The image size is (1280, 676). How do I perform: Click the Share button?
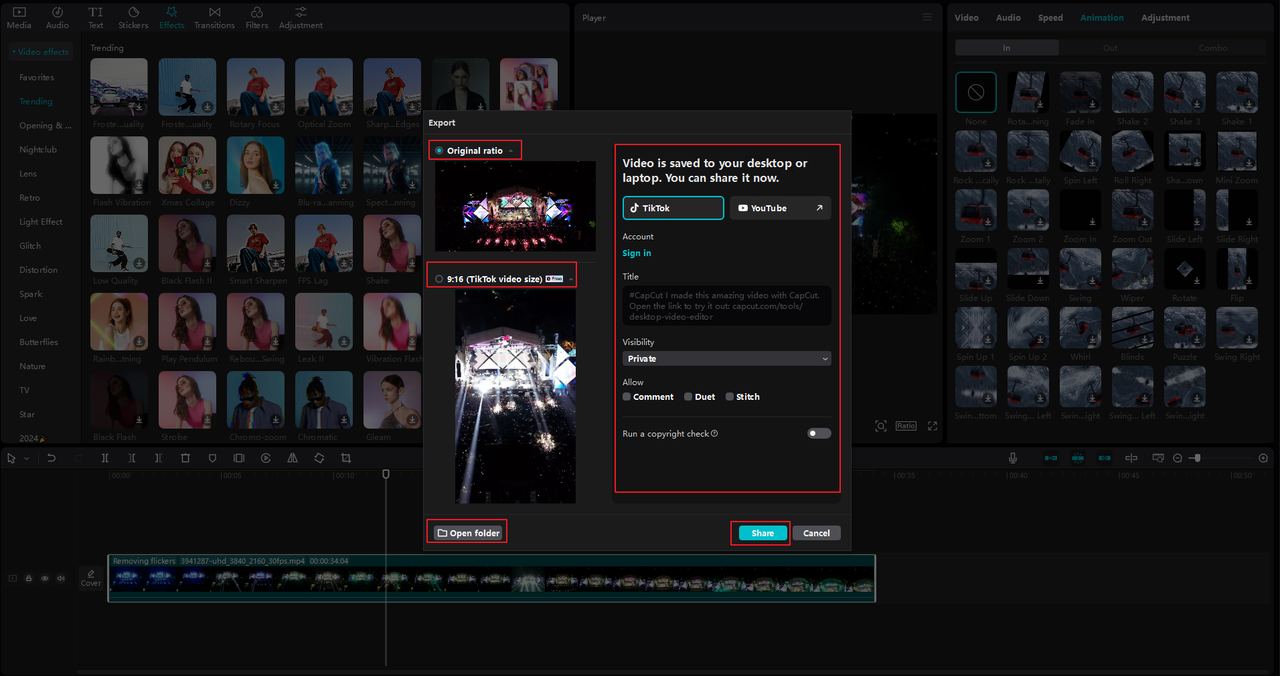pos(762,533)
